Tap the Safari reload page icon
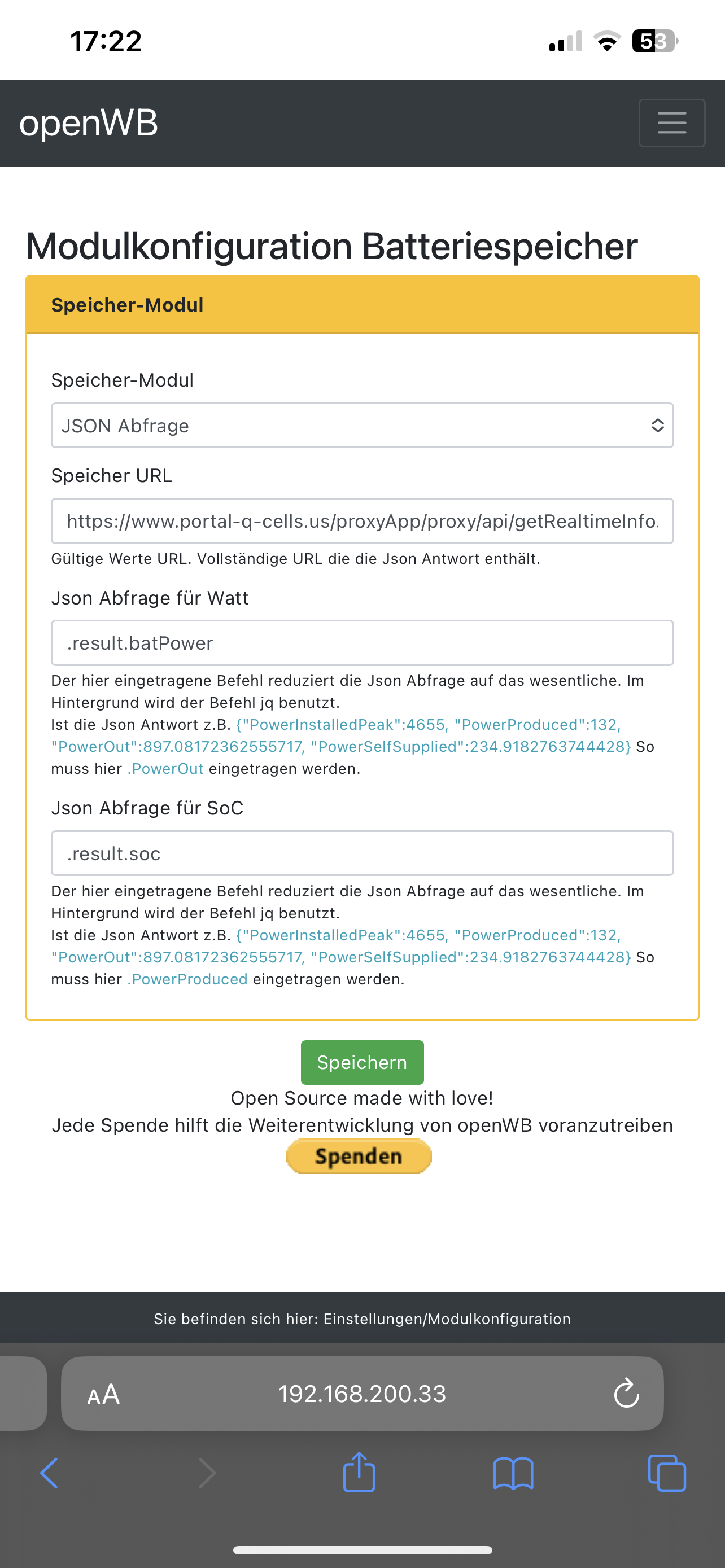 (626, 1393)
